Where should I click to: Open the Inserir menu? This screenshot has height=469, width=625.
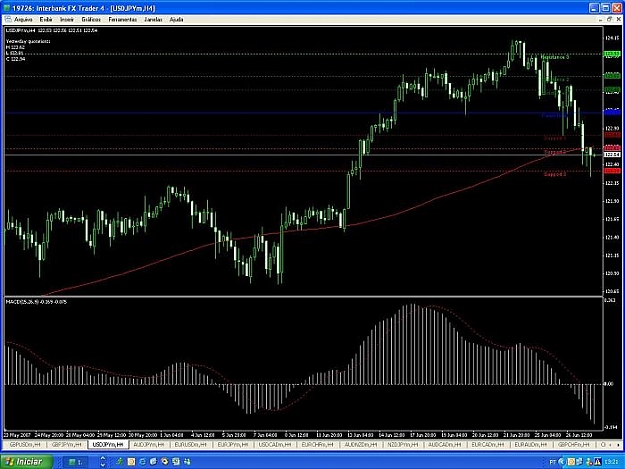tap(67, 19)
